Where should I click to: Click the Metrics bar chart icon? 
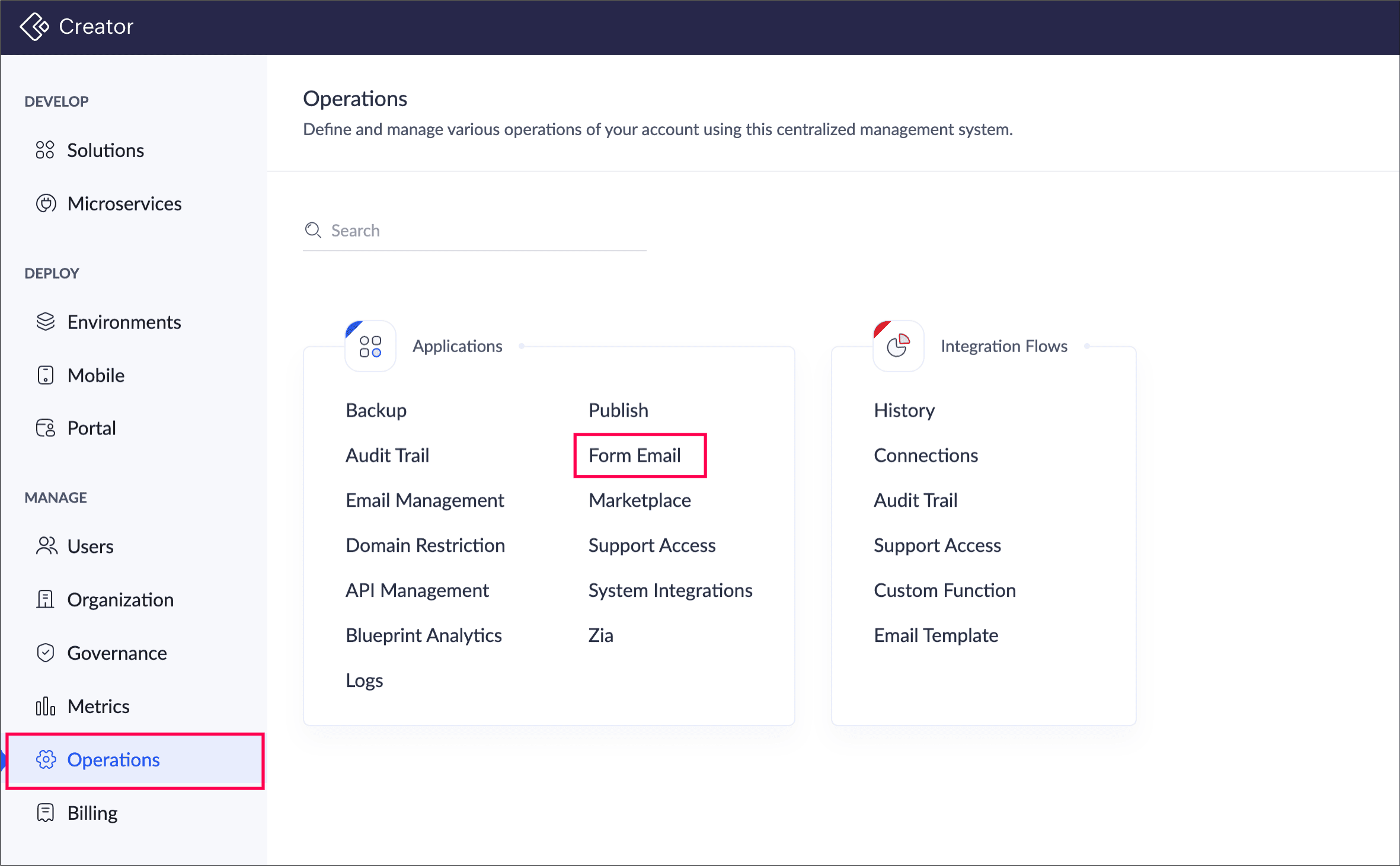pos(46,706)
